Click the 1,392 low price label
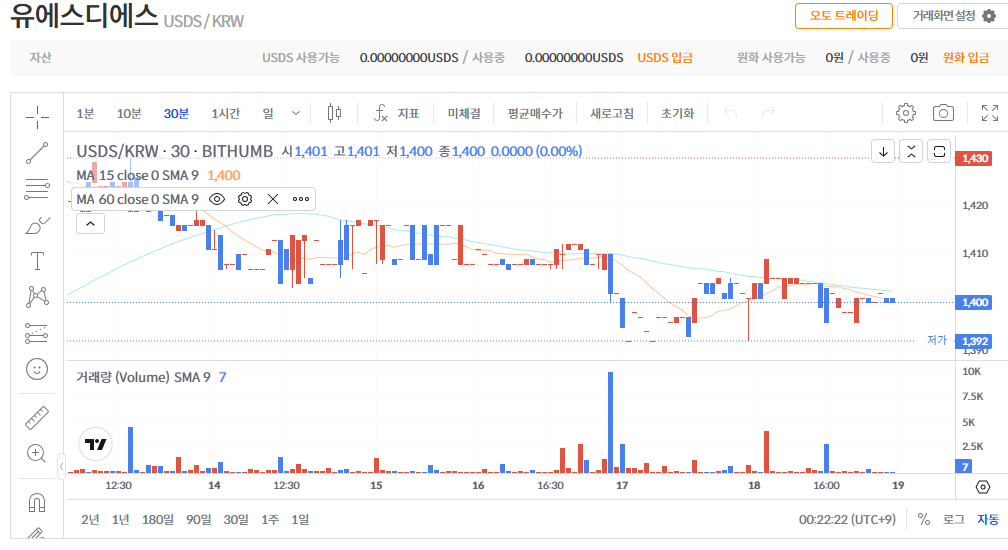 [x=975, y=341]
